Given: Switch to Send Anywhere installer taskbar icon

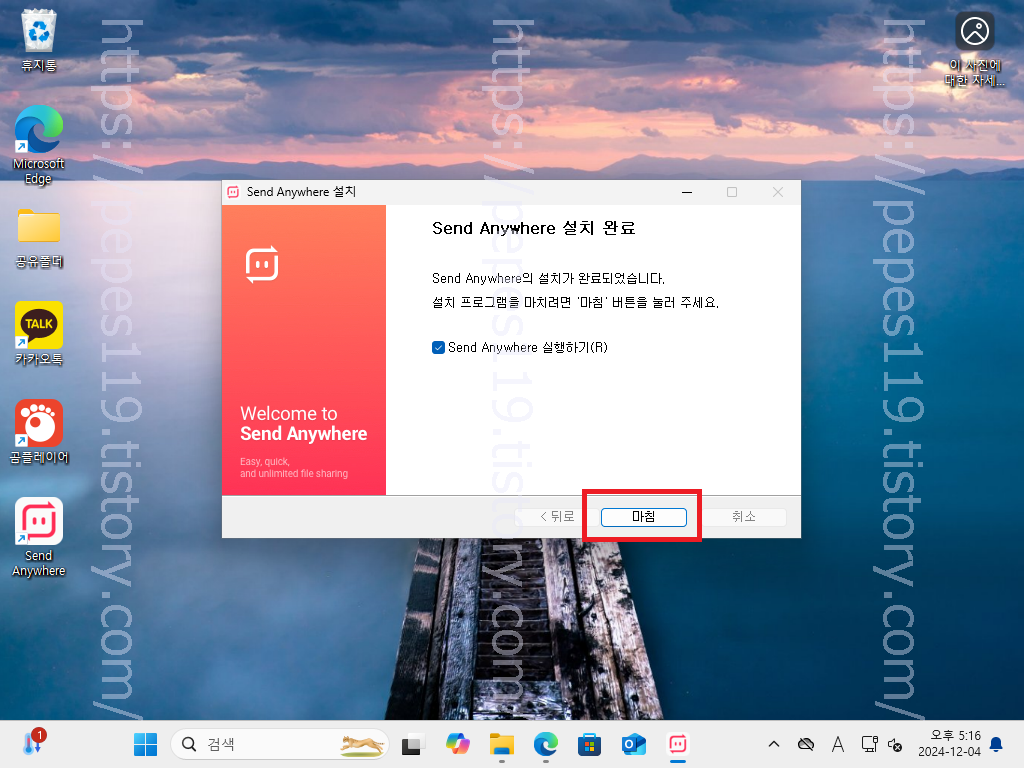Looking at the screenshot, I should click(677, 744).
